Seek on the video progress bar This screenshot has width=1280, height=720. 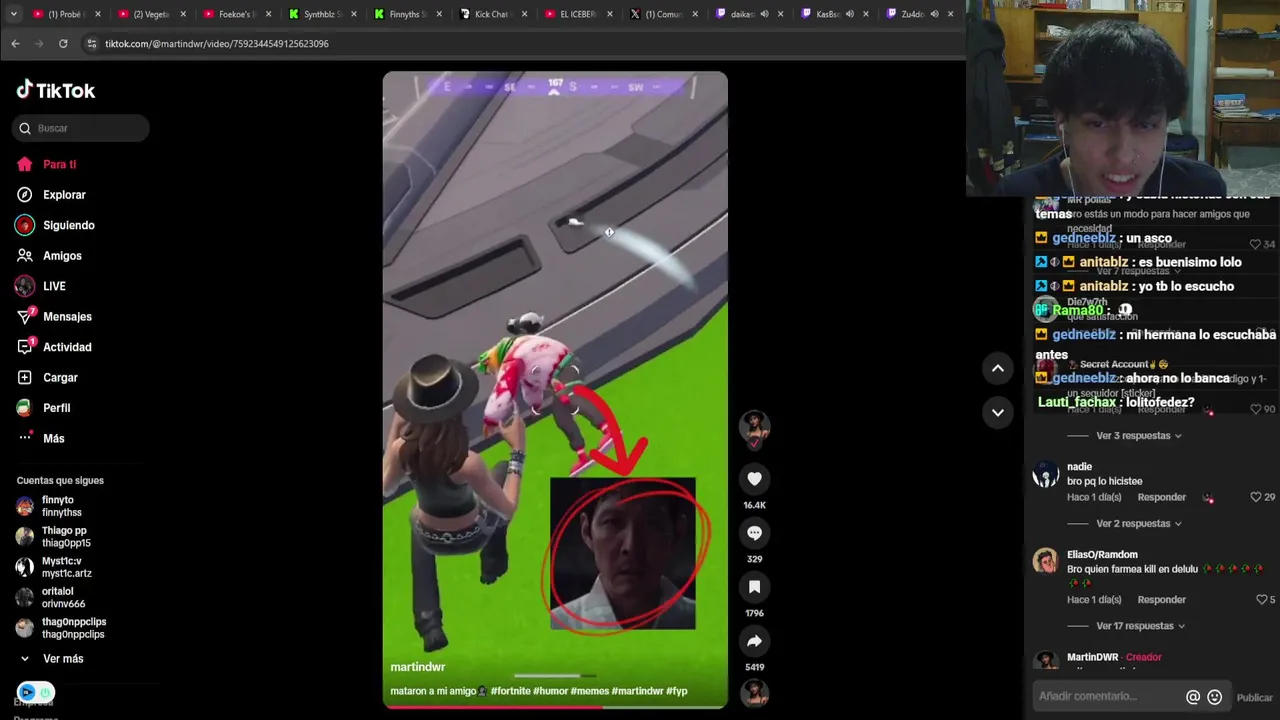(x=555, y=706)
